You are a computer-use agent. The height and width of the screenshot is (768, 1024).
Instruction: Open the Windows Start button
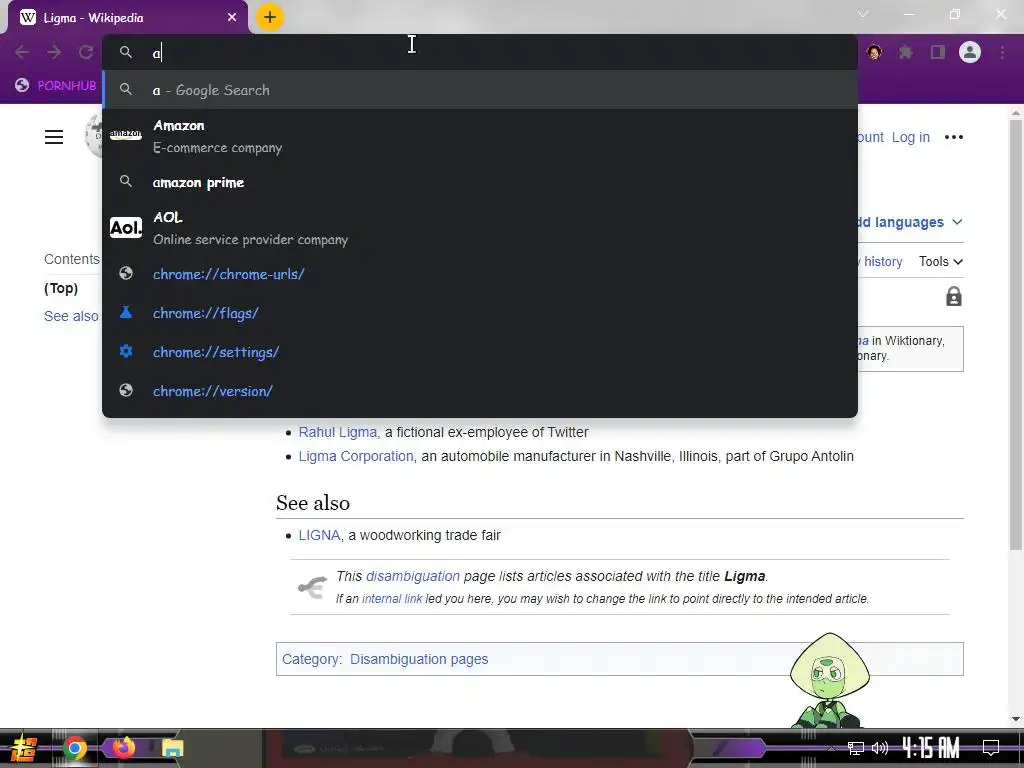(x=22, y=748)
